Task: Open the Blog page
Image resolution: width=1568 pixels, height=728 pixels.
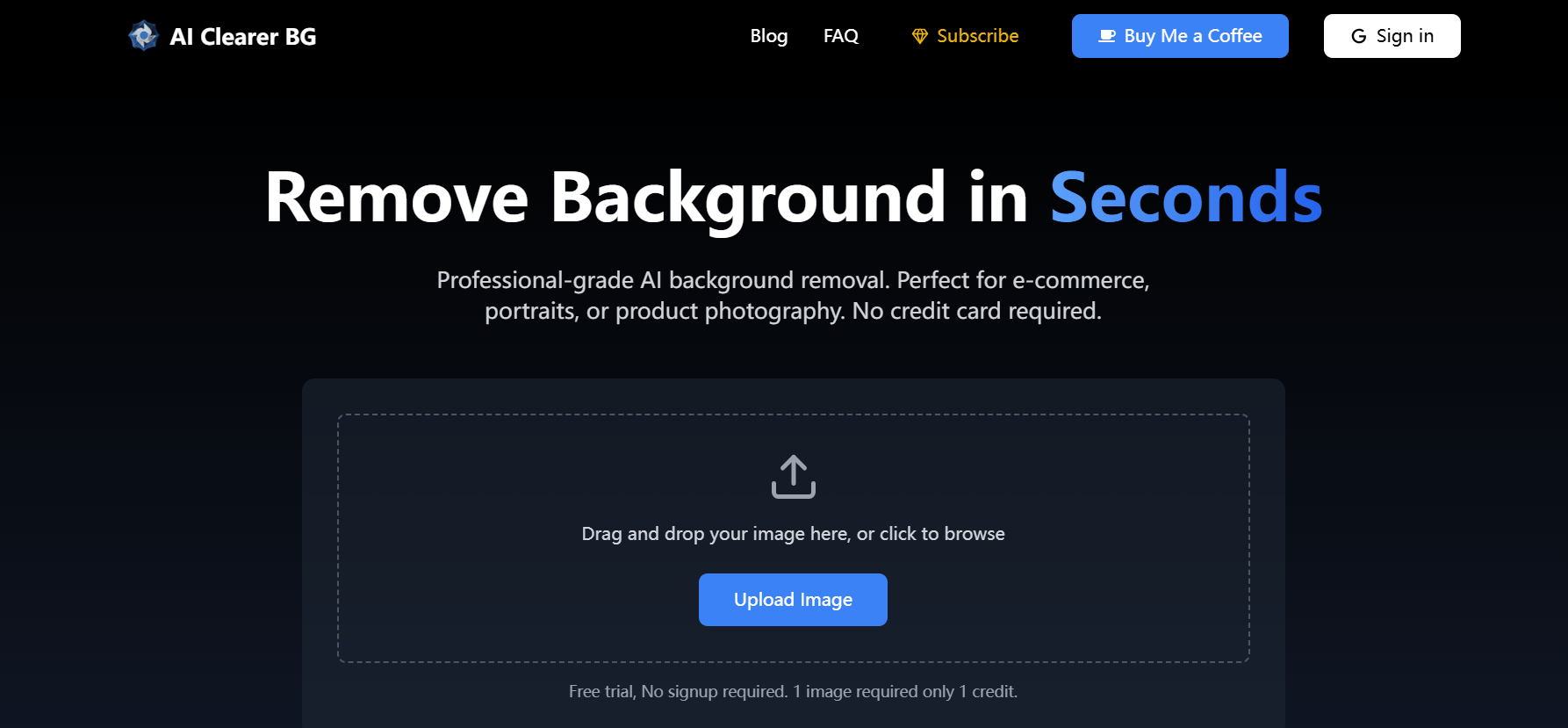Action: (768, 36)
